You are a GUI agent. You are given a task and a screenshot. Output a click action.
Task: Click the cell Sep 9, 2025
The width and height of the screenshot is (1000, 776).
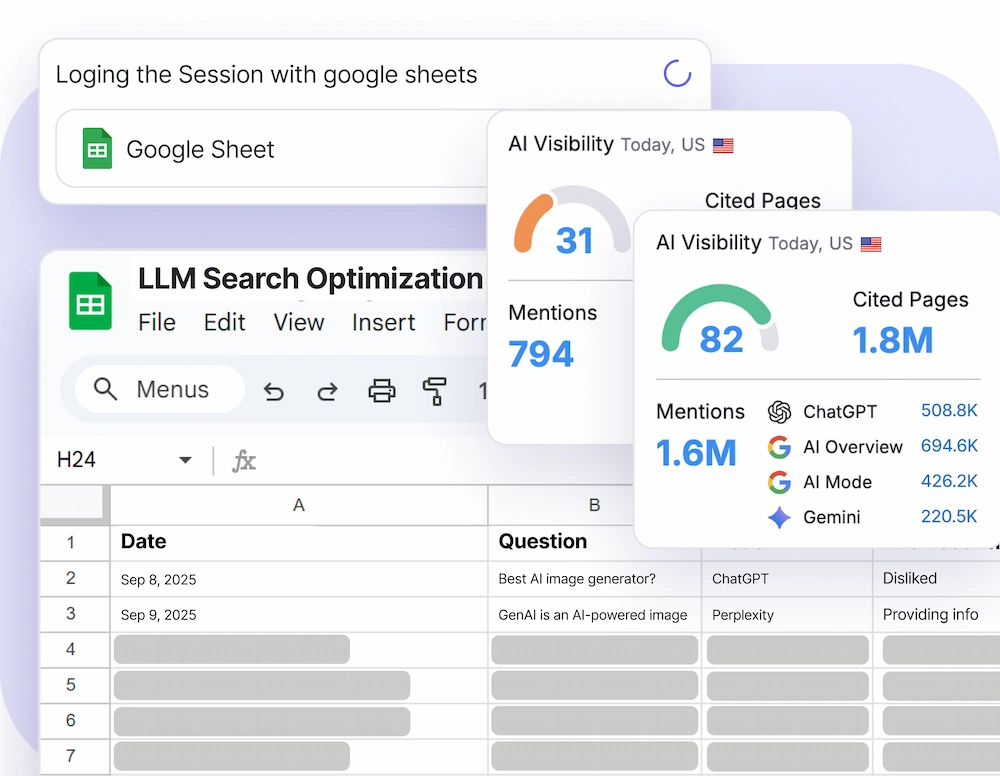[298, 614]
